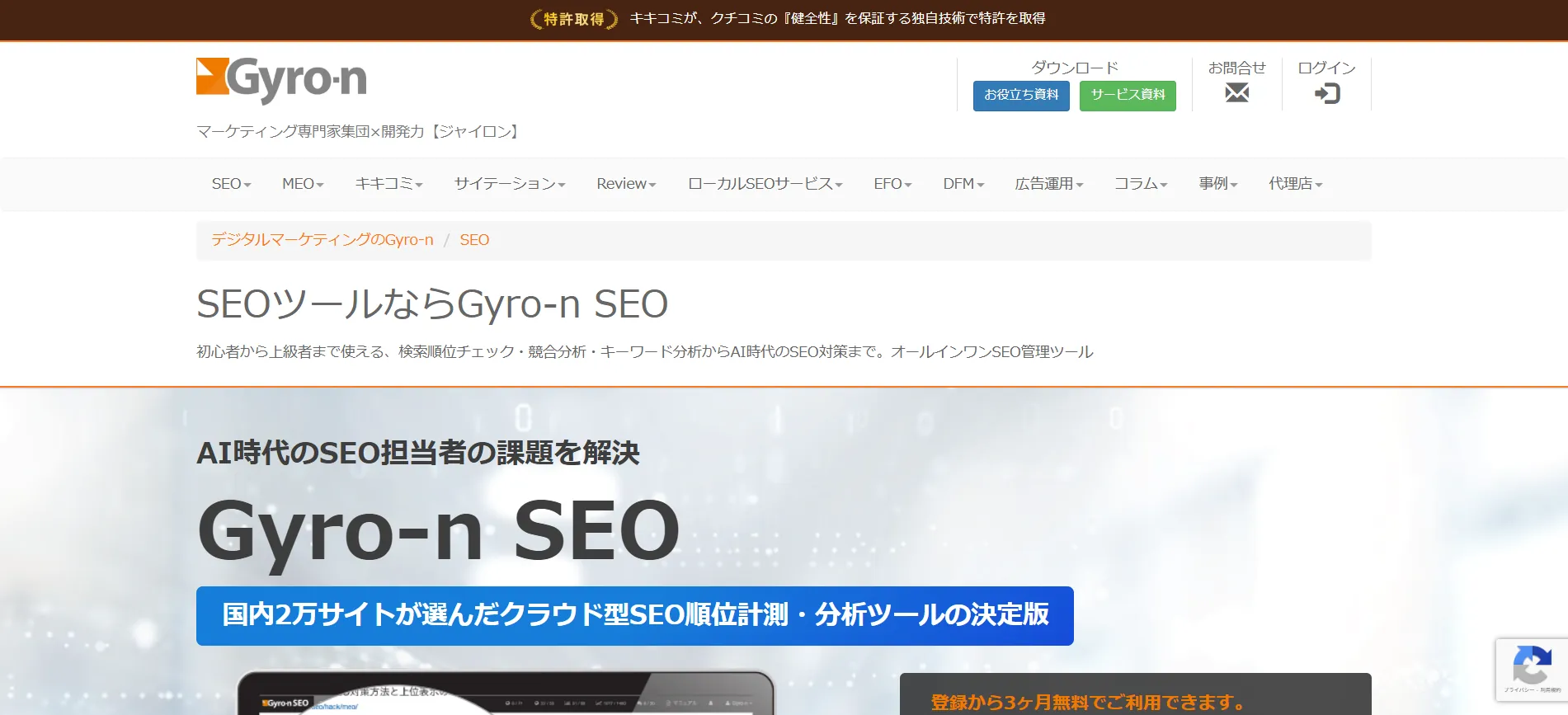Open the 特許取得 badge in top banner
The height and width of the screenshot is (715, 1568).
pyautogui.click(x=573, y=19)
